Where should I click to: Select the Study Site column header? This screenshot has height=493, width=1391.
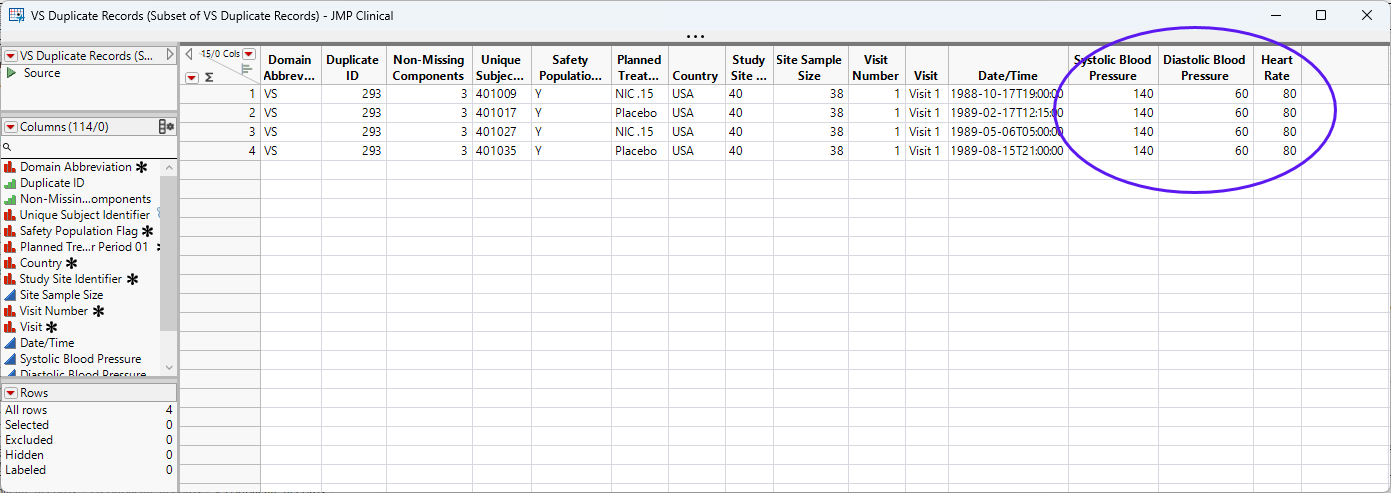point(748,67)
